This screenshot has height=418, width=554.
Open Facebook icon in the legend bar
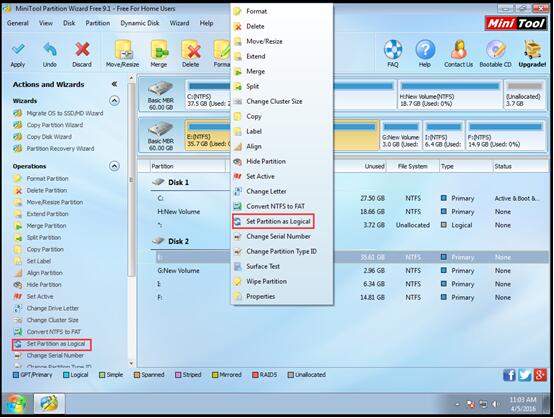coord(509,375)
